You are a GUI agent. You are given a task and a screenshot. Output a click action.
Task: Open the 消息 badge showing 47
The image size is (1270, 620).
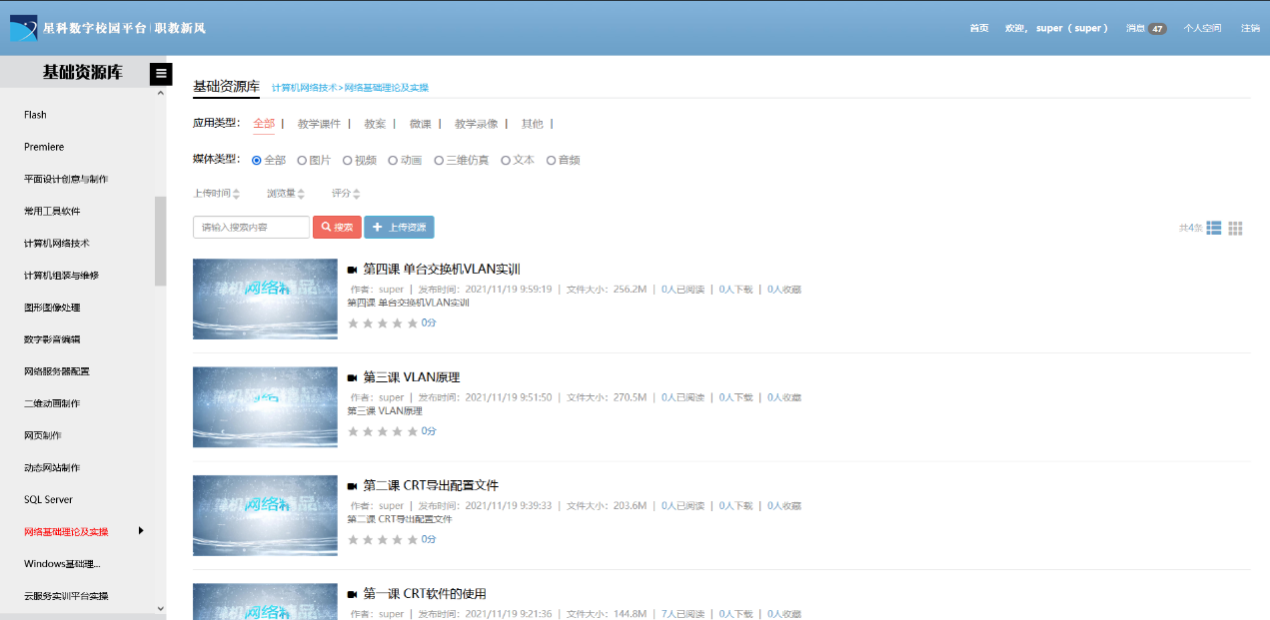(1157, 28)
